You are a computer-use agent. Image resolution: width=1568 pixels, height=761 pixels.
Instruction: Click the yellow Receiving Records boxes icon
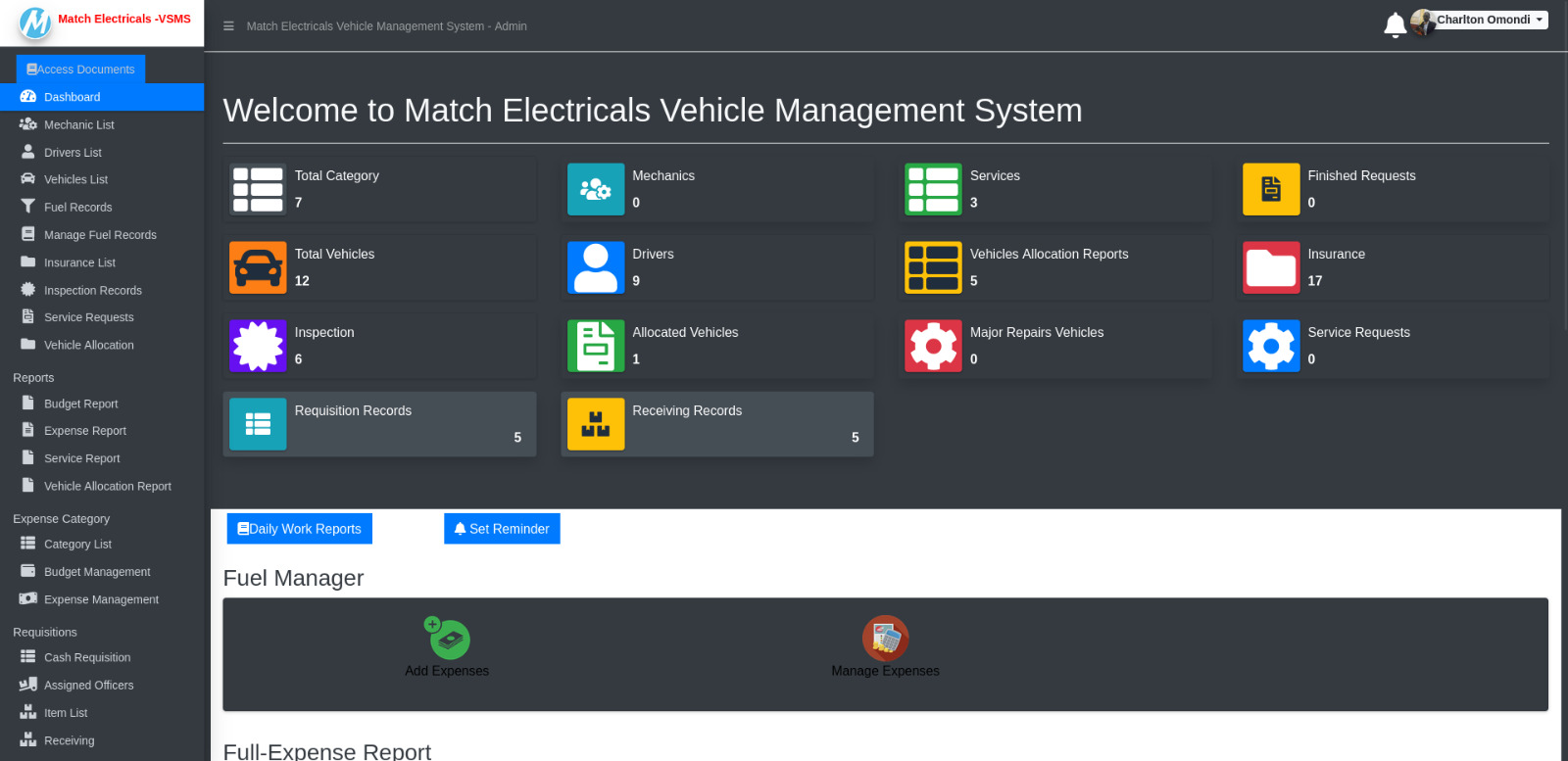[x=596, y=424]
